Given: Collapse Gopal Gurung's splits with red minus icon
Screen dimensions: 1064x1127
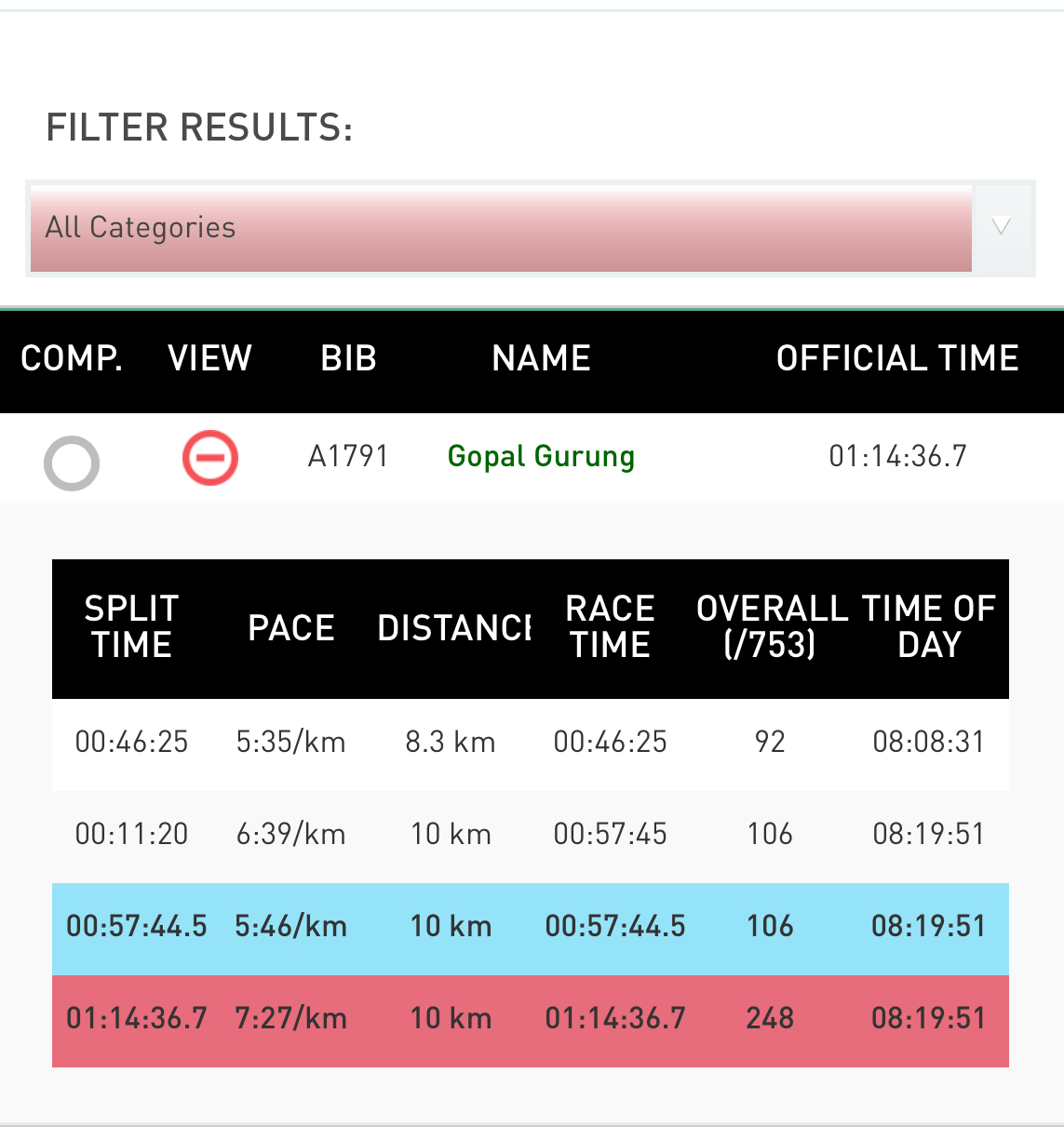Looking at the screenshot, I should 210,458.
